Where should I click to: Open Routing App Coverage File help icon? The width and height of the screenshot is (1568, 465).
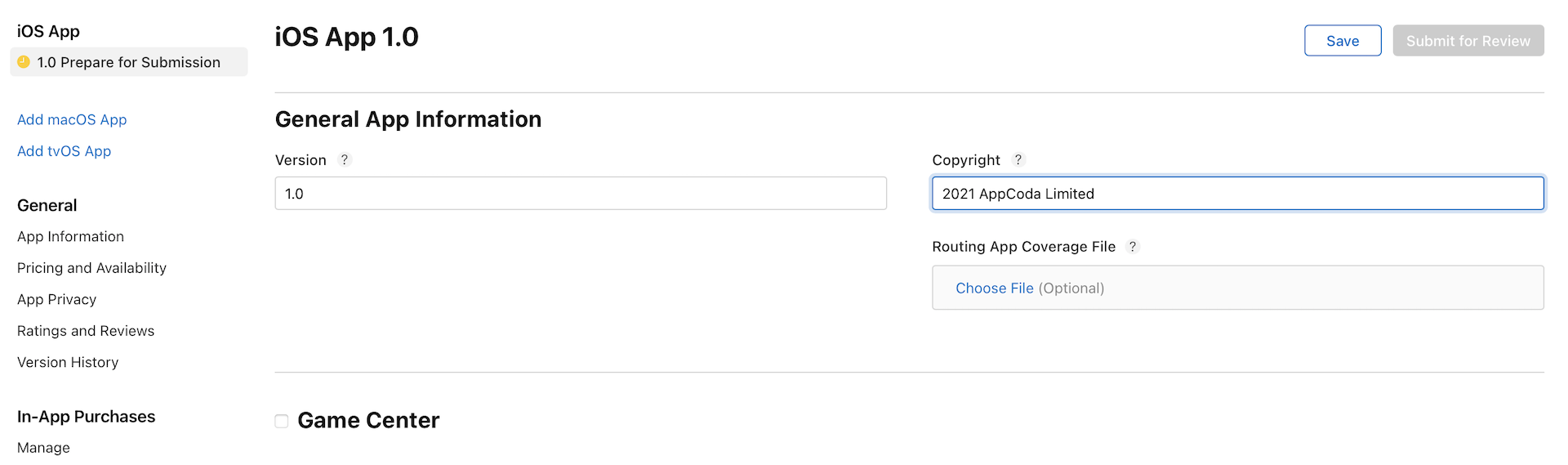click(x=1133, y=247)
